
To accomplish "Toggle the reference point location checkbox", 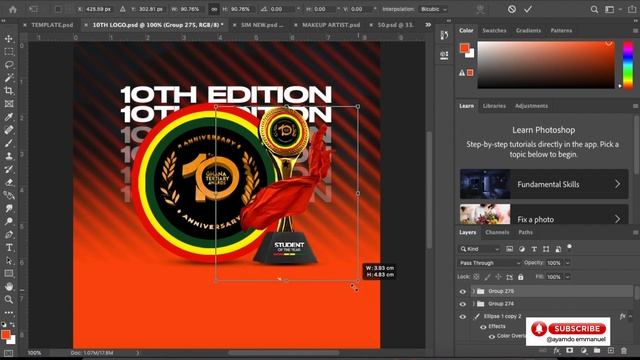I will click(x=58, y=9).
